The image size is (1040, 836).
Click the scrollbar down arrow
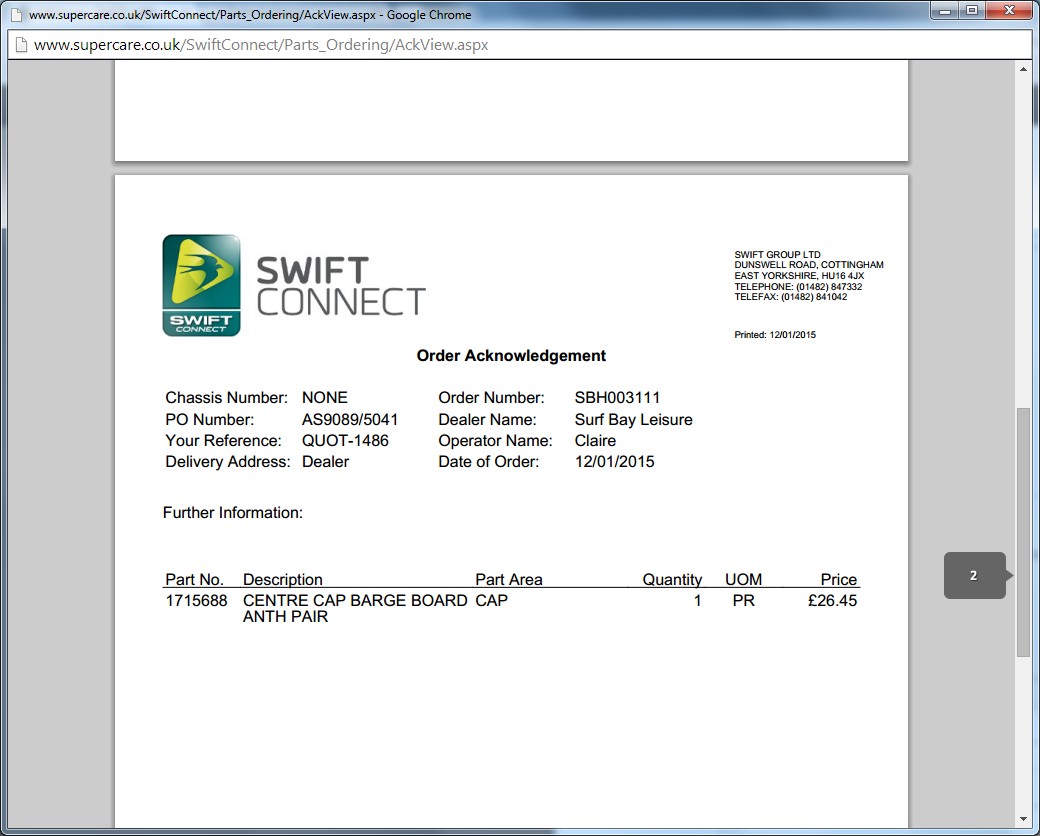pos(1023,820)
